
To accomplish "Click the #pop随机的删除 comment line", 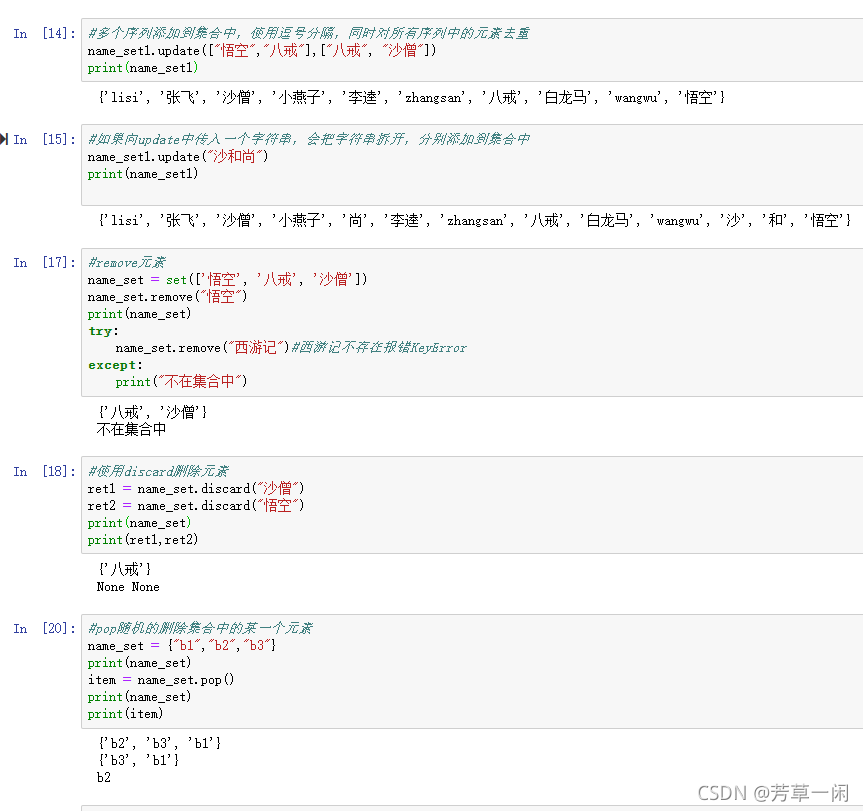I will (x=200, y=628).
